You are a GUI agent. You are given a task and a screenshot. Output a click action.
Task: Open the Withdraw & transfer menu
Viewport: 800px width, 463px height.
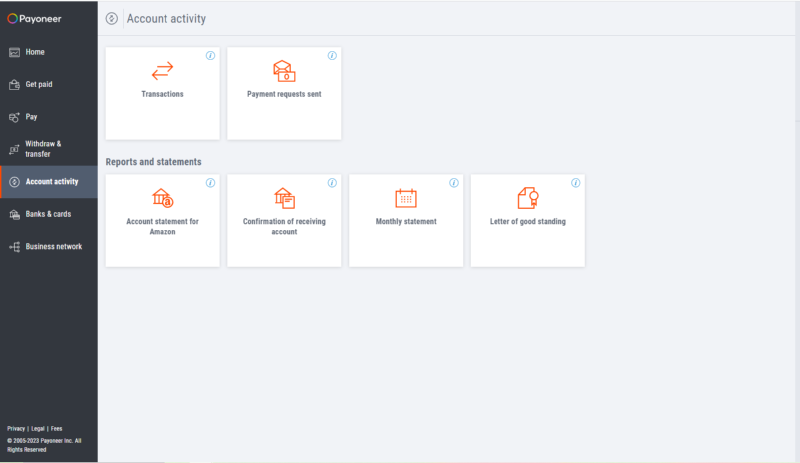coord(42,149)
